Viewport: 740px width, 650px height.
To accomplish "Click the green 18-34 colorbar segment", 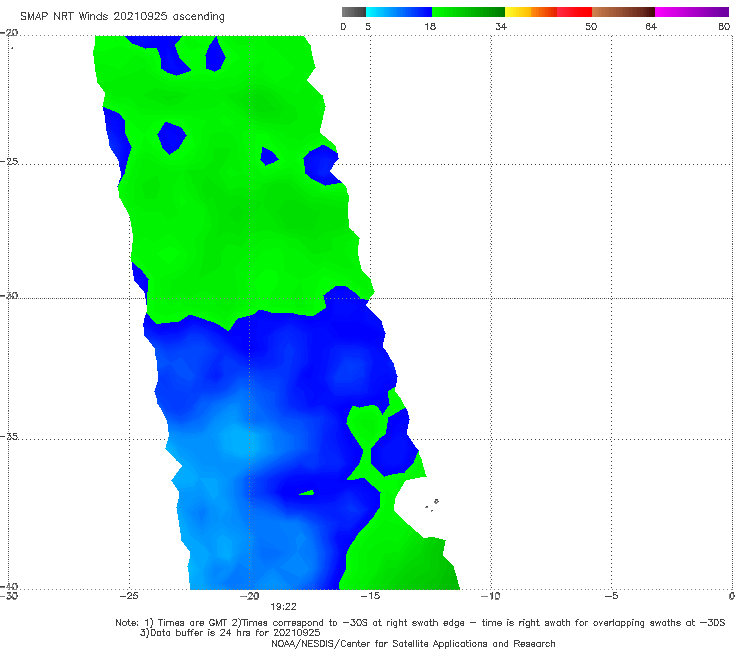I will click(468, 12).
